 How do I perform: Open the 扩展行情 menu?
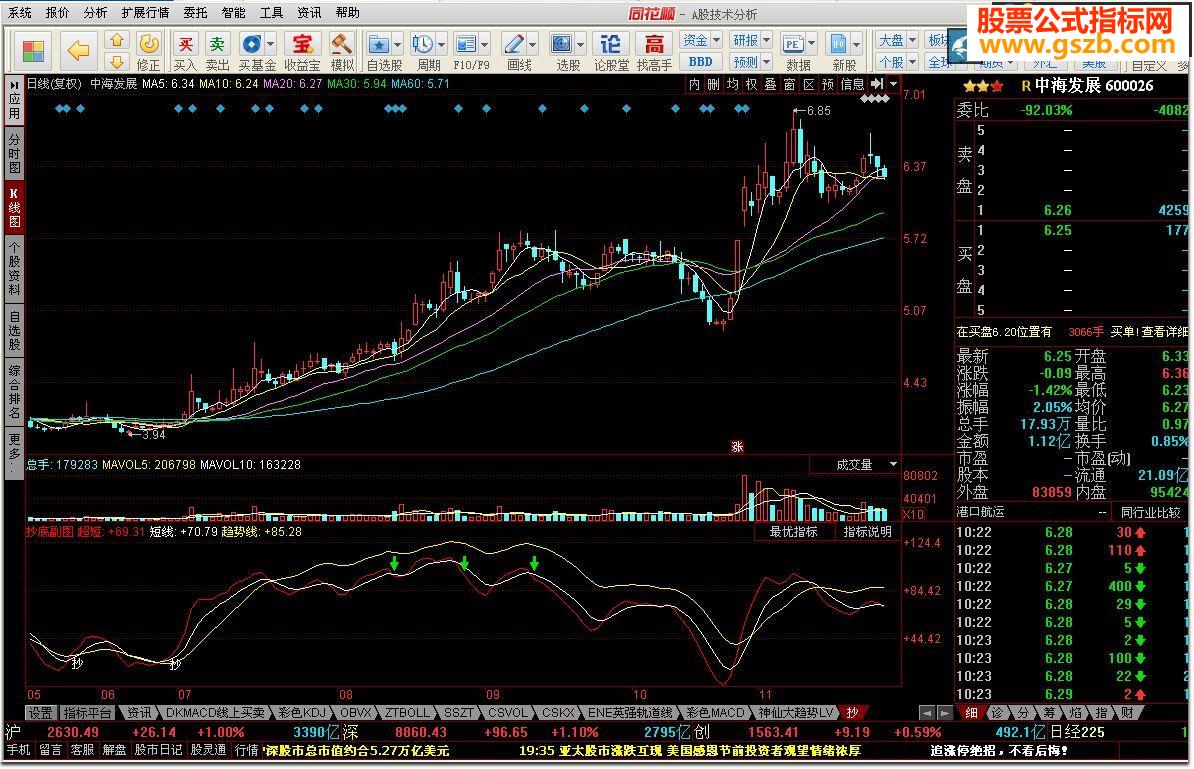[145, 13]
